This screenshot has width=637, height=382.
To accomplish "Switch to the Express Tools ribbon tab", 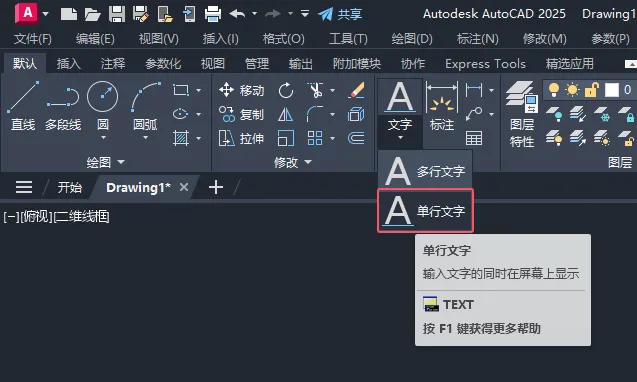I will pos(485,63).
